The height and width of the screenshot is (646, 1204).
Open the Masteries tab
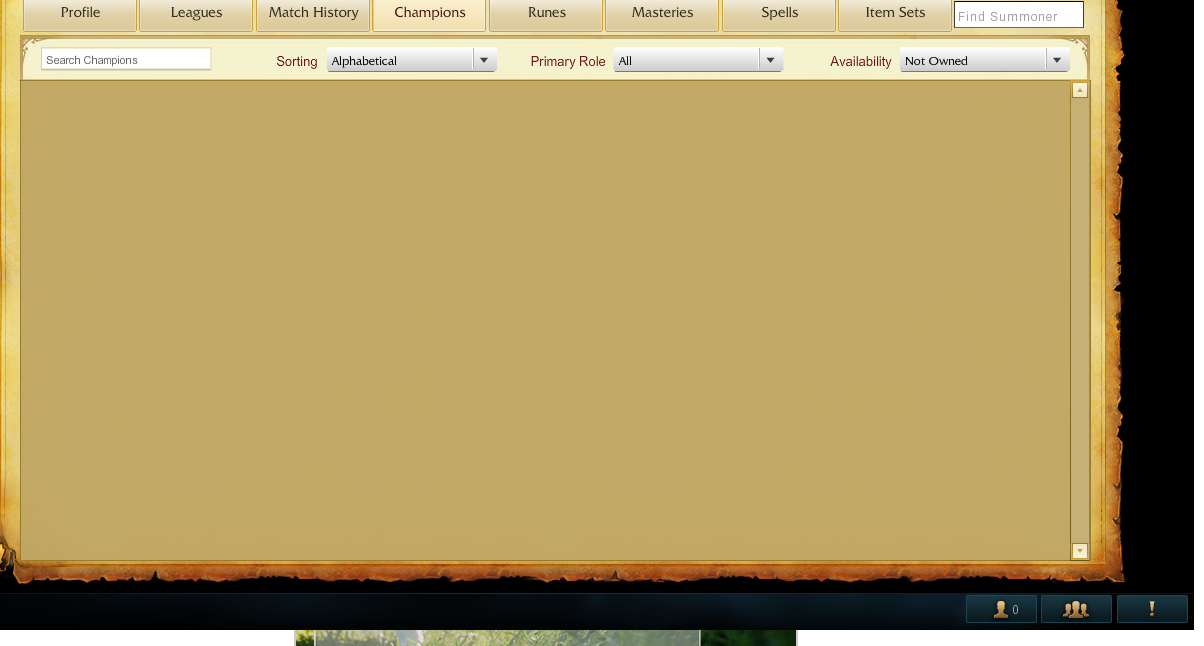(x=662, y=14)
